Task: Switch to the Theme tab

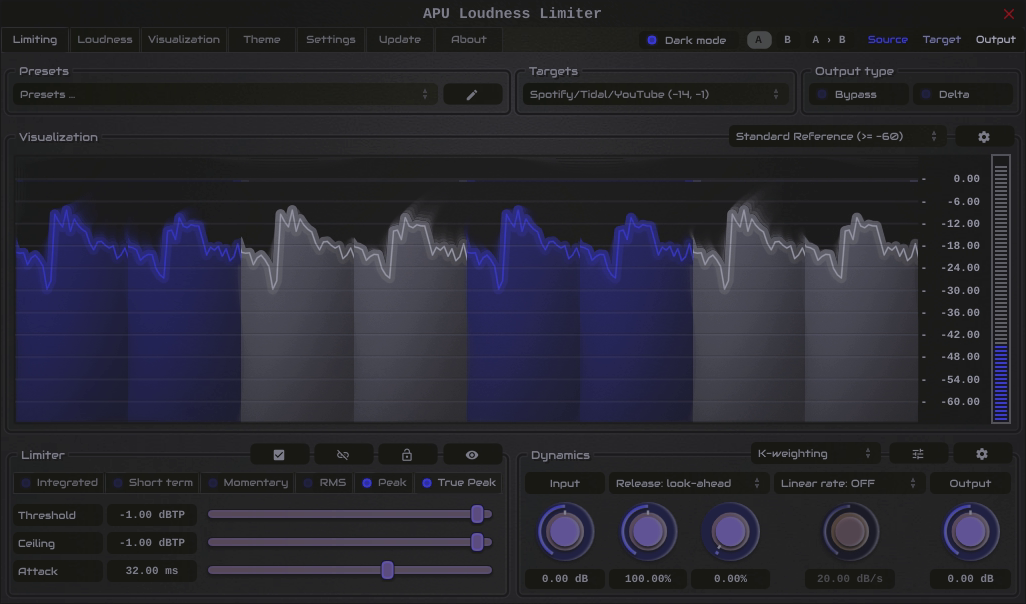Action: tap(262, 40)
